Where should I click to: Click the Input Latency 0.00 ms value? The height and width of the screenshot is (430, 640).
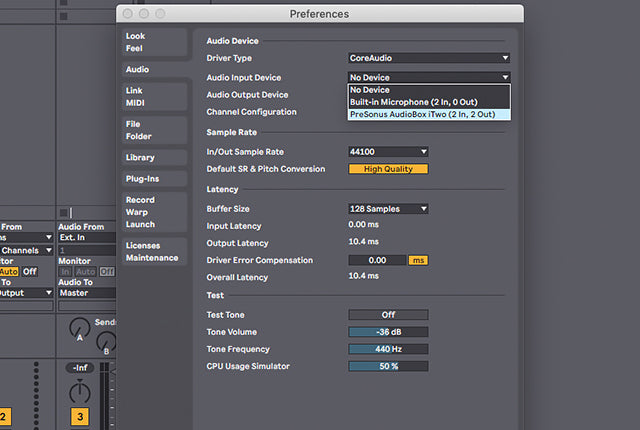click(363, 225)
